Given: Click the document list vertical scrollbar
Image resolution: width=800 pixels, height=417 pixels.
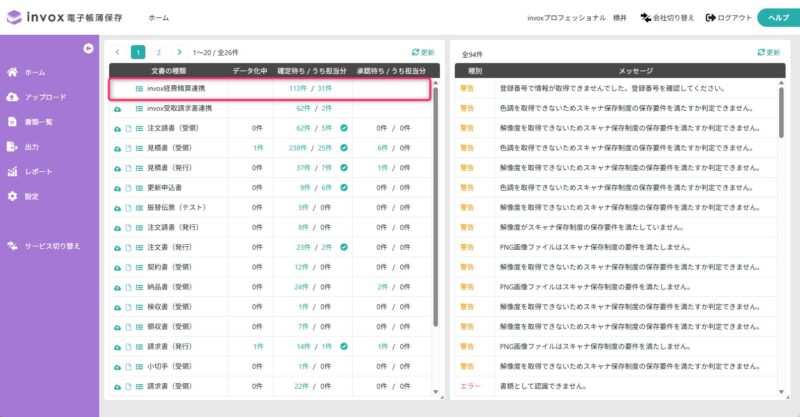Looking at the screenshot, I should click(x=435, y=206).
